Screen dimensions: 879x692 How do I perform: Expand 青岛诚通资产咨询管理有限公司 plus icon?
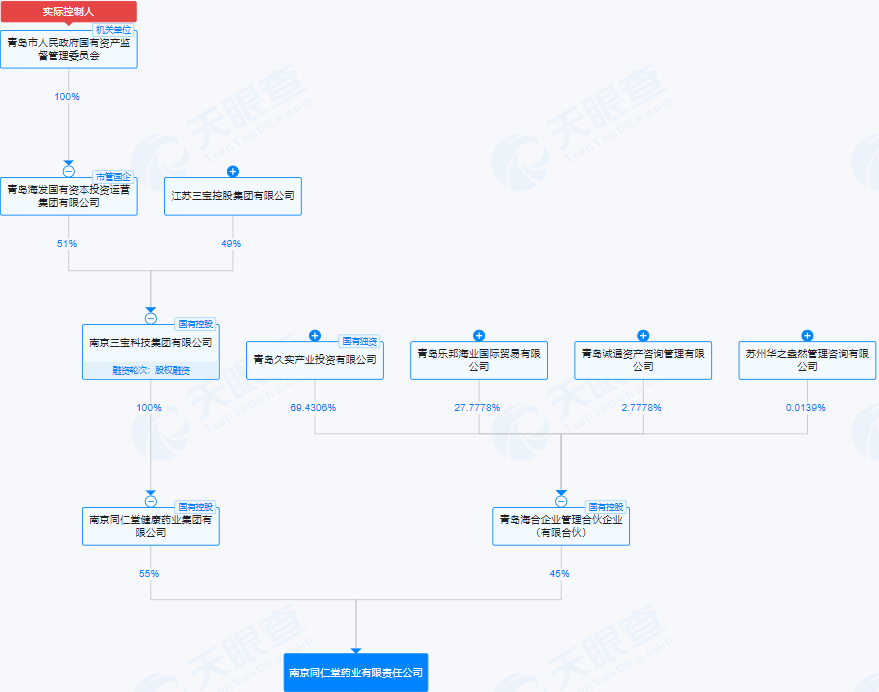point(643,335)
